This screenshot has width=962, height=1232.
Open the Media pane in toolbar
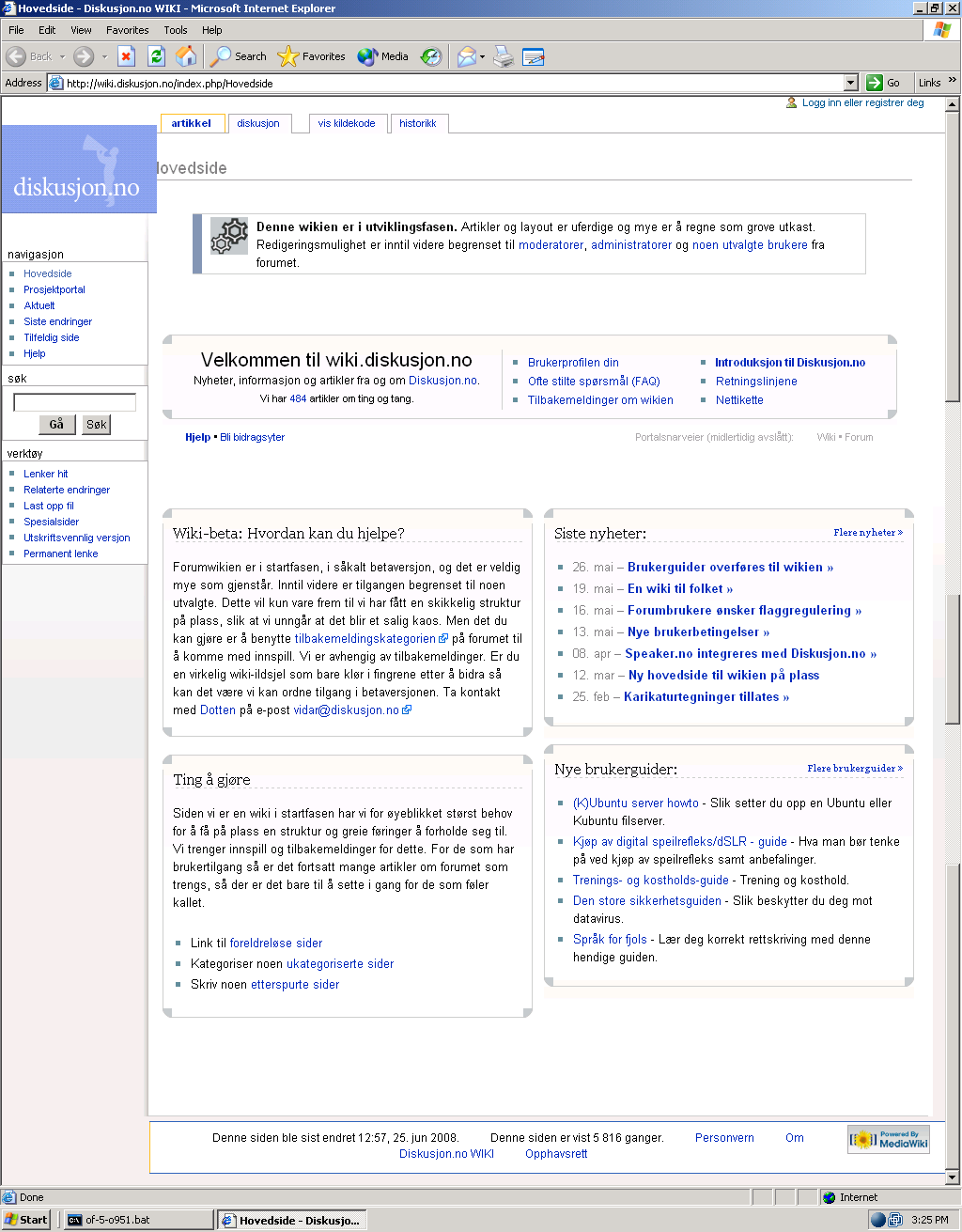click(x=382, y=56)
